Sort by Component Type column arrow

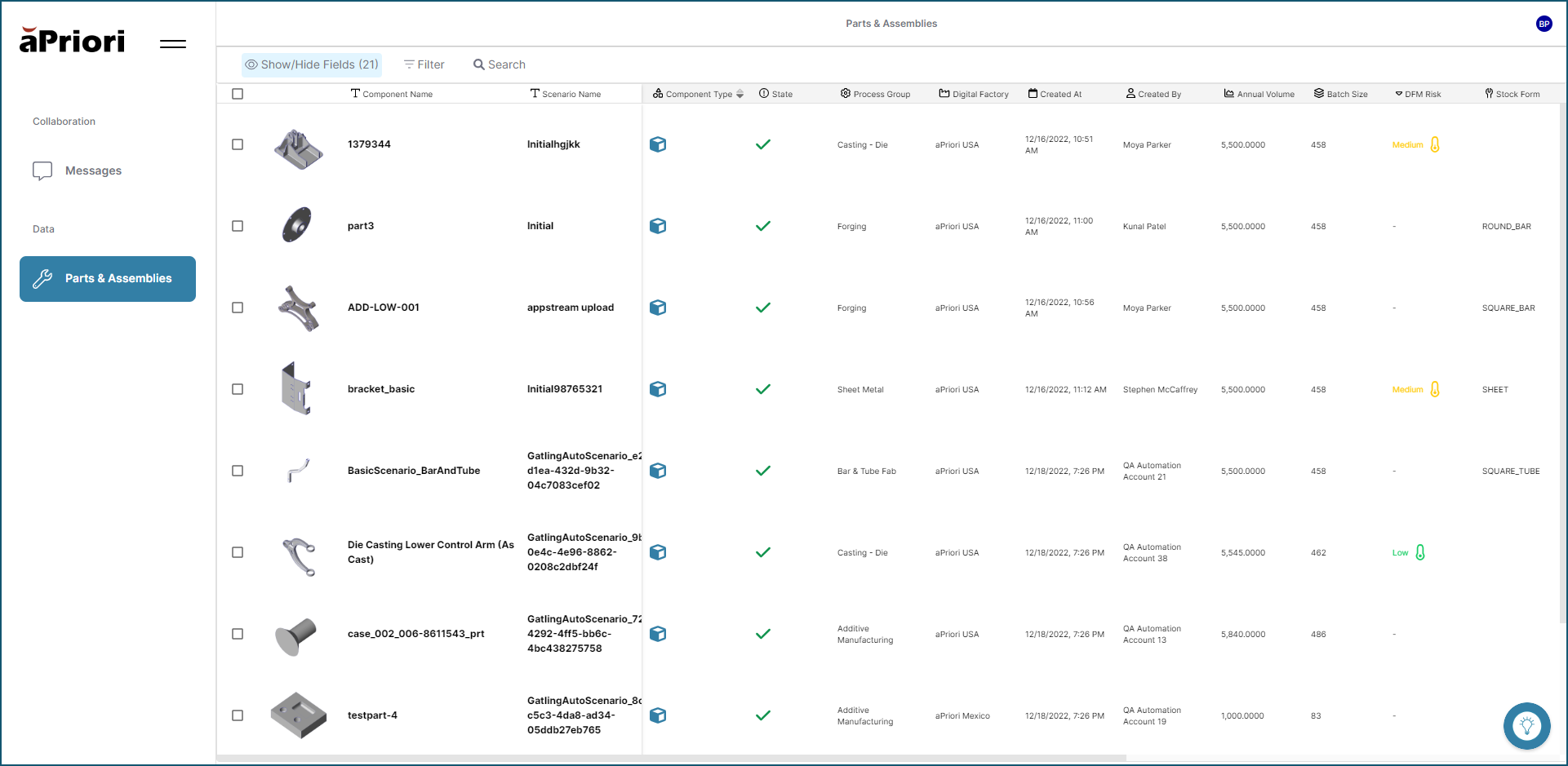[740, 94]
